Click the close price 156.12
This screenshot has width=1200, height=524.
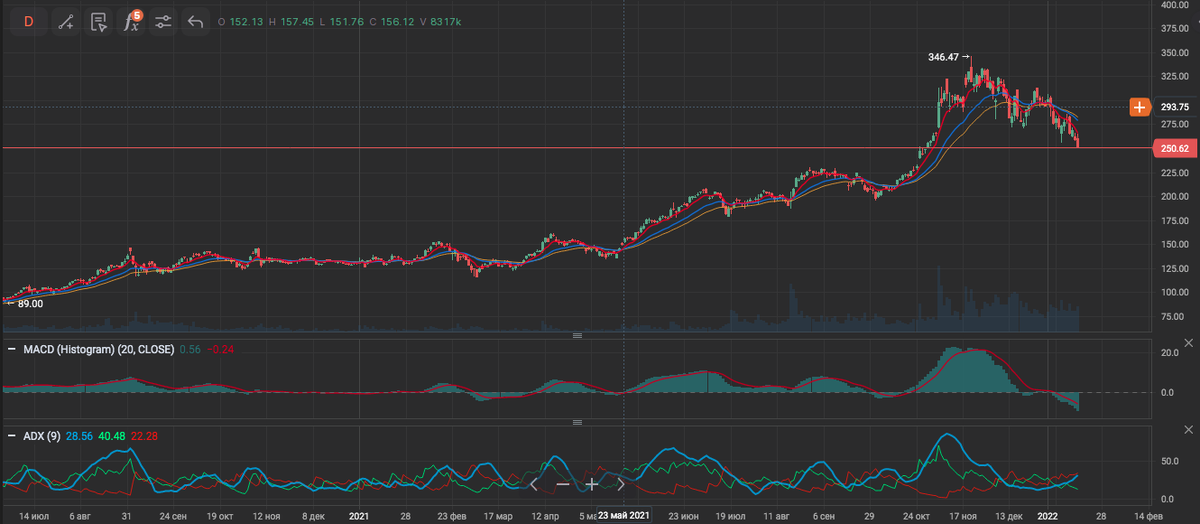(x=399, y=21)
